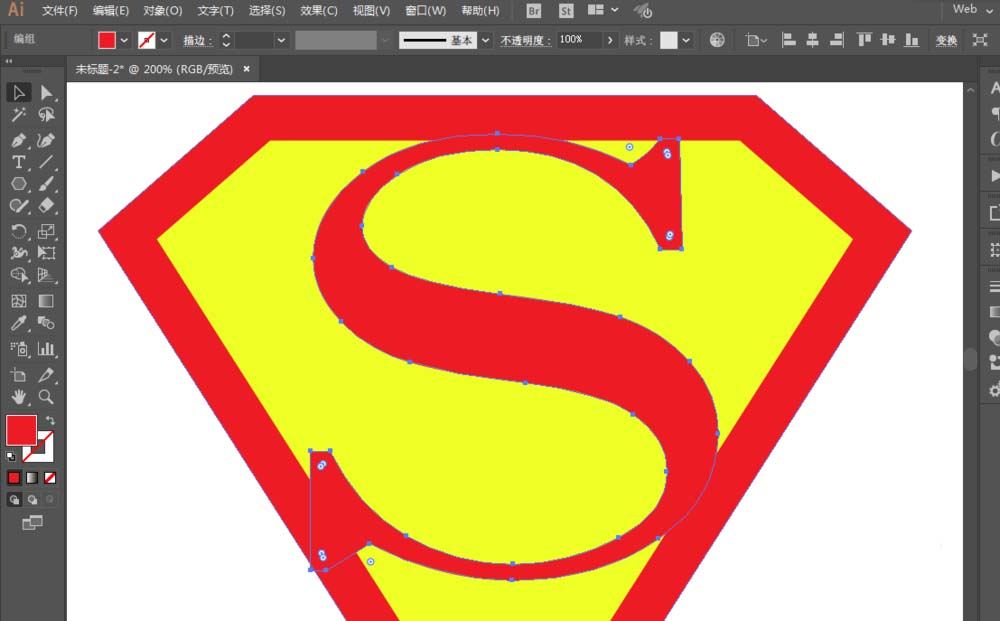Click the GPU performance rocket icon
The image size is (1000, 621).
(x=643, y=10)
